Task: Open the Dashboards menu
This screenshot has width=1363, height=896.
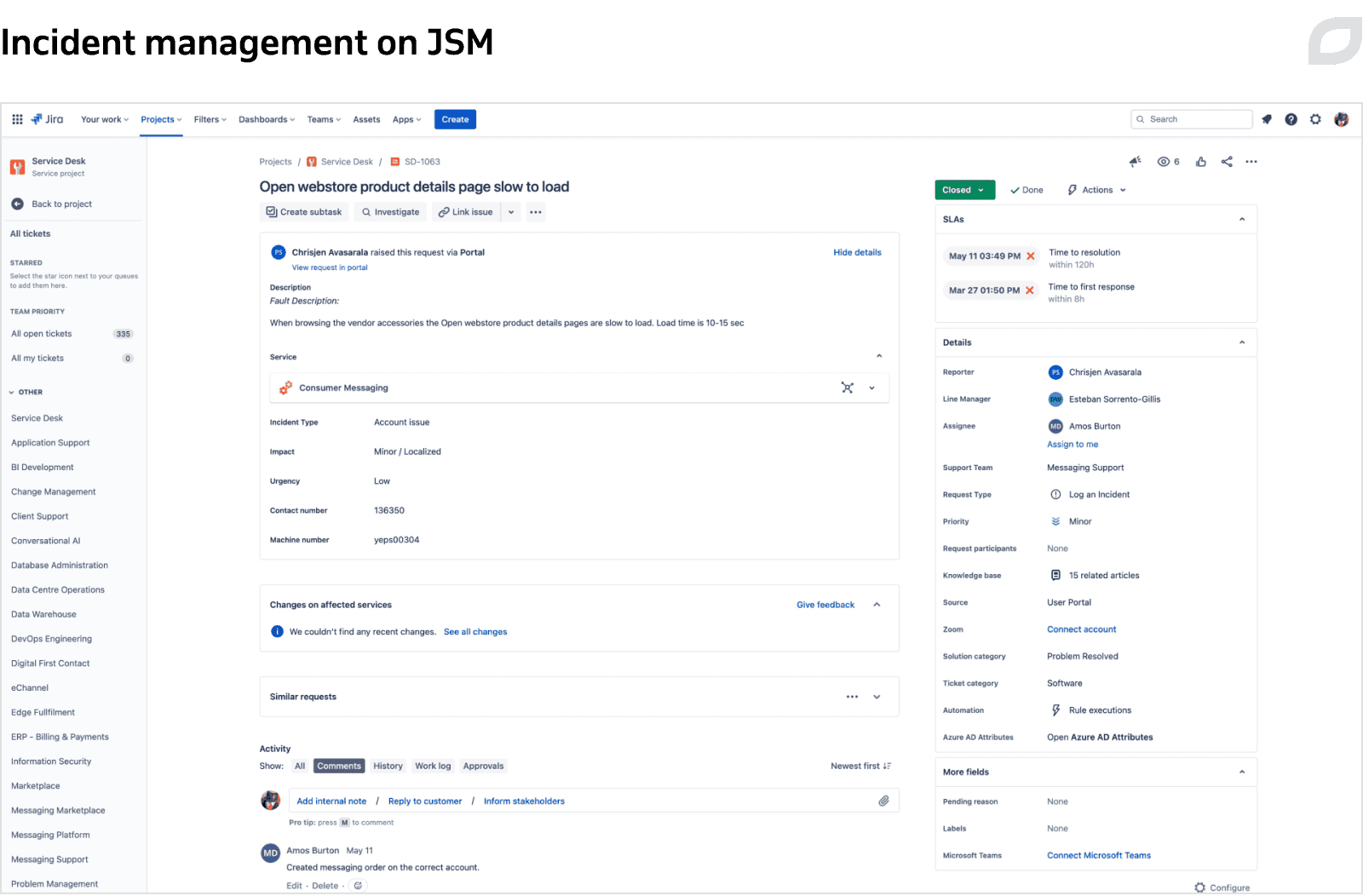Action: click(267, 119)
